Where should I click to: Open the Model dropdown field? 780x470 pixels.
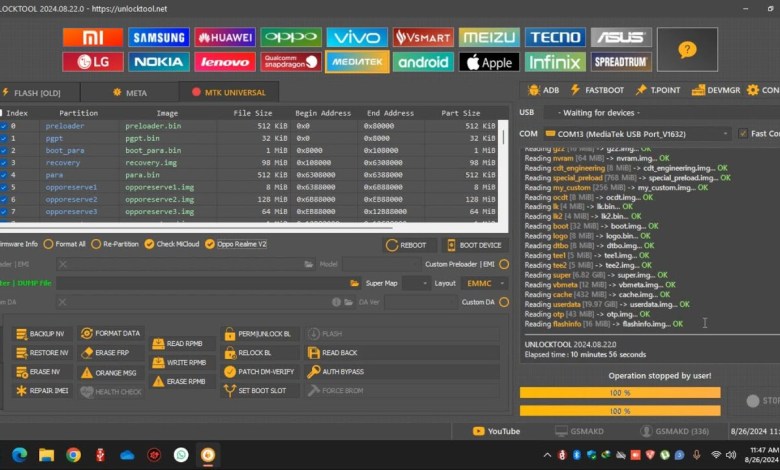click(382, 264)
